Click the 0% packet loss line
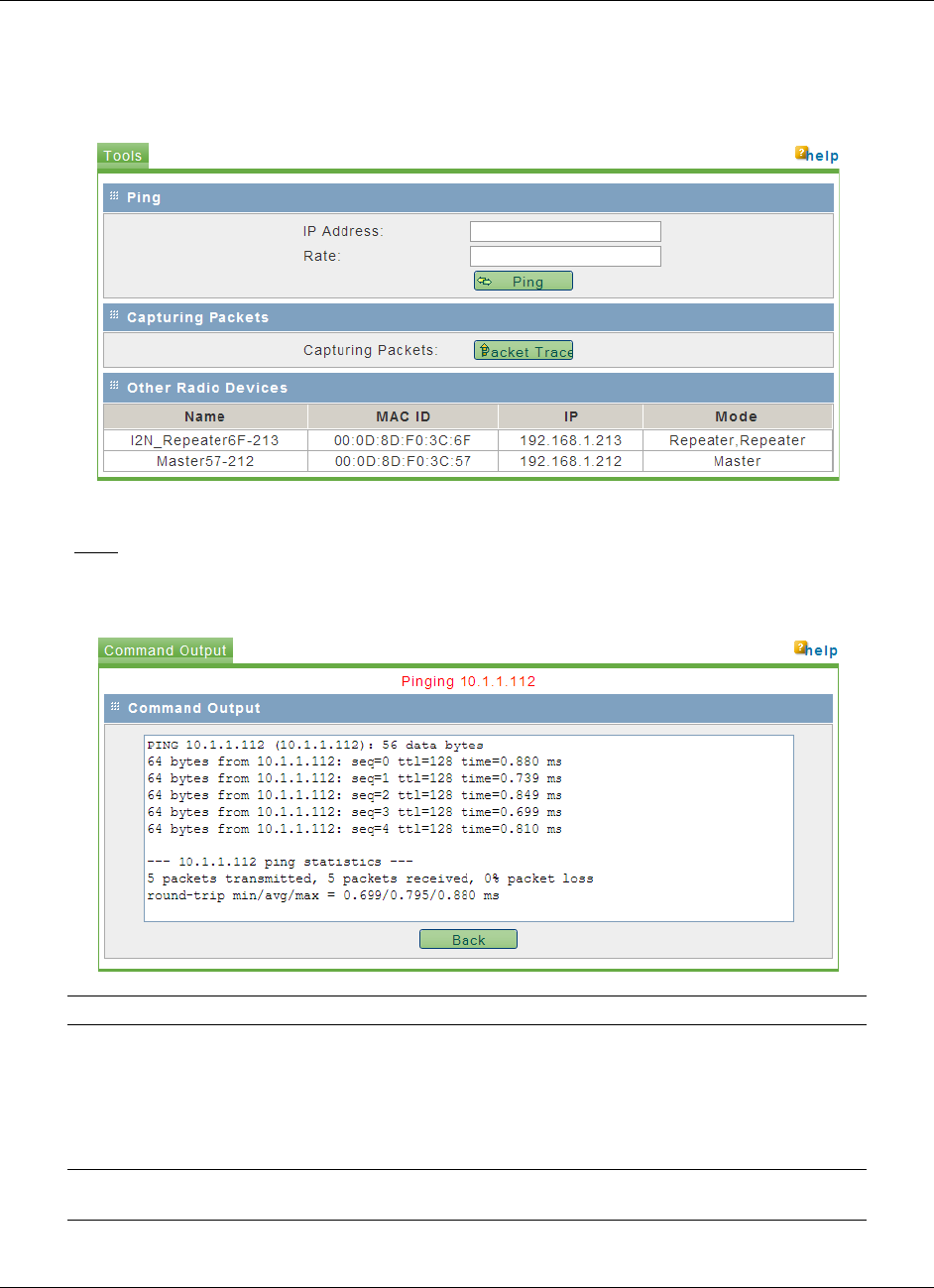934x1288 pixels. point(370,878)
